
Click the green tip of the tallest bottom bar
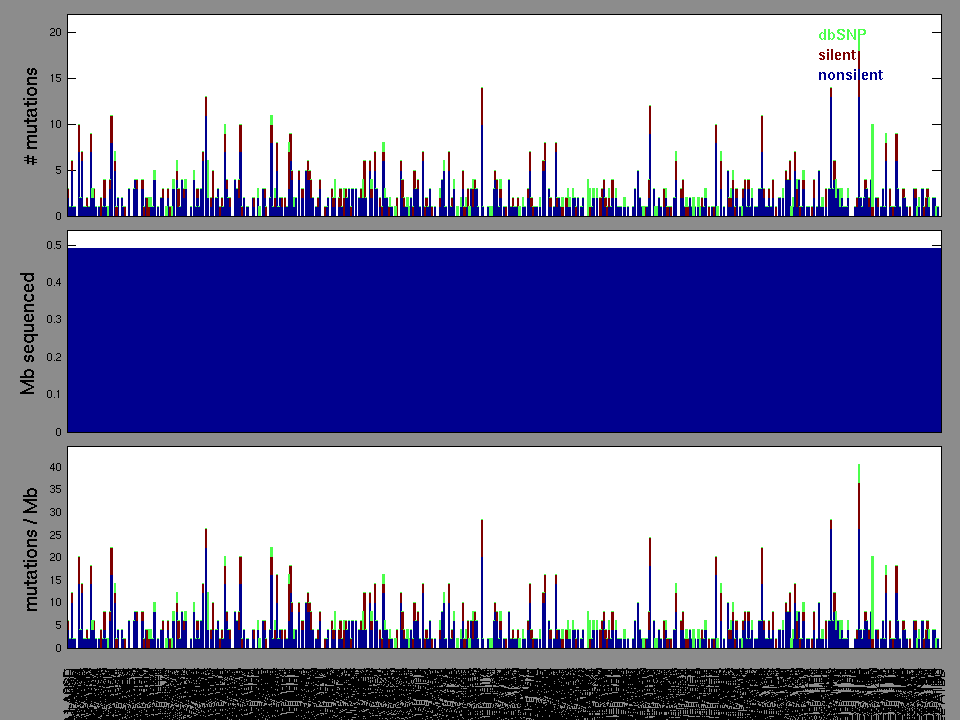[858, 472]
